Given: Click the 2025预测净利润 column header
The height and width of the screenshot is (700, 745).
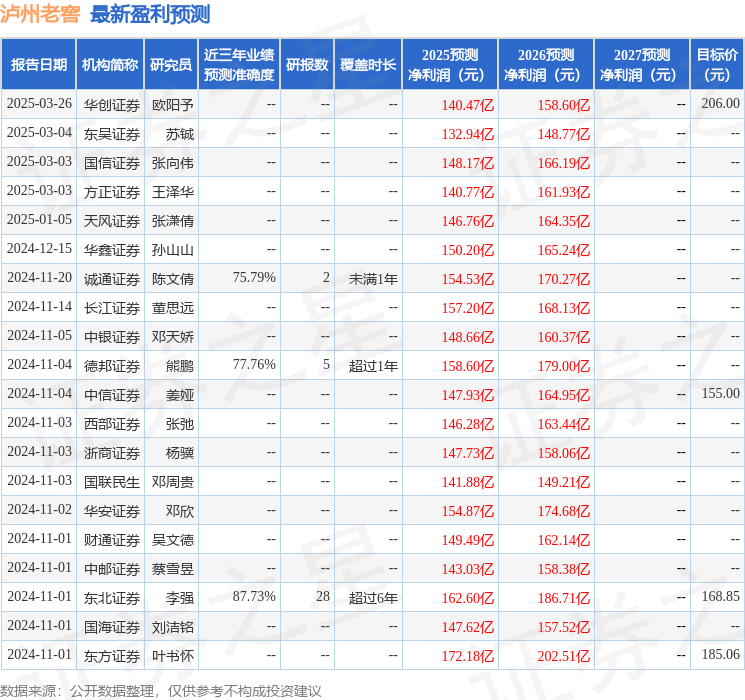Looking at the screenshot, I should [450, 65].
